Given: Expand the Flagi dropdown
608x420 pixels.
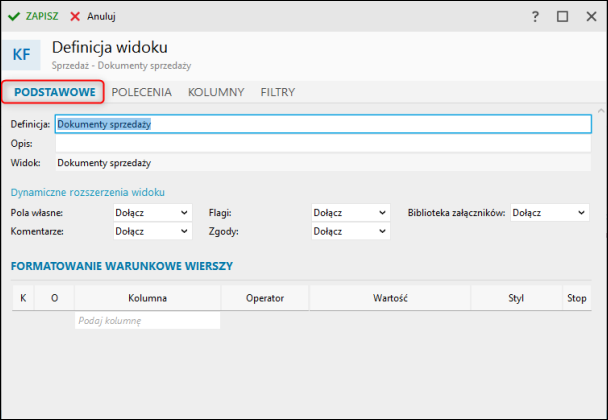Looking at the screenshot, I should click(351, 213).
